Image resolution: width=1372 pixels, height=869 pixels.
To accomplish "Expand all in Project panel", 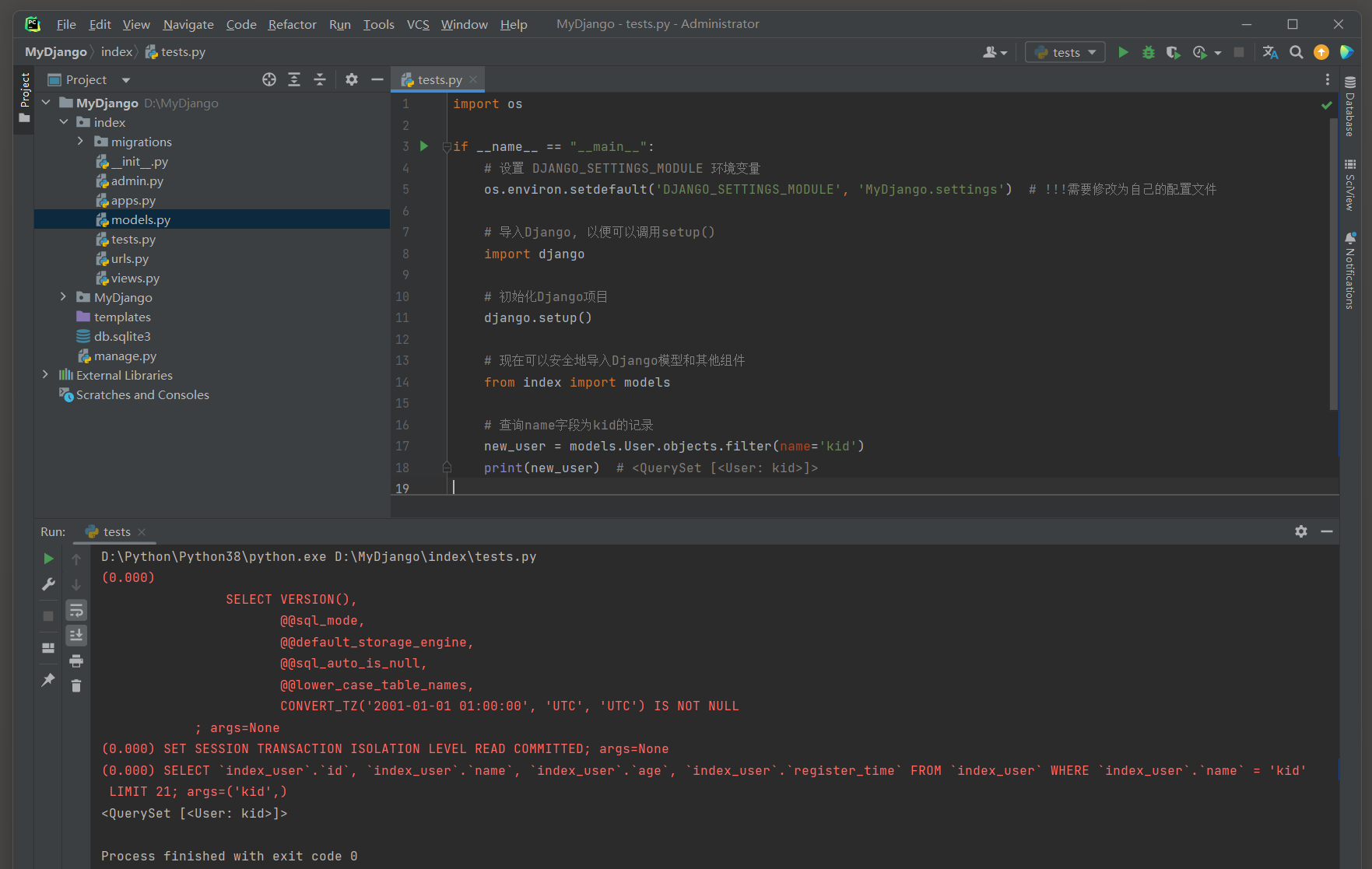I will click(x=294, y=79).
